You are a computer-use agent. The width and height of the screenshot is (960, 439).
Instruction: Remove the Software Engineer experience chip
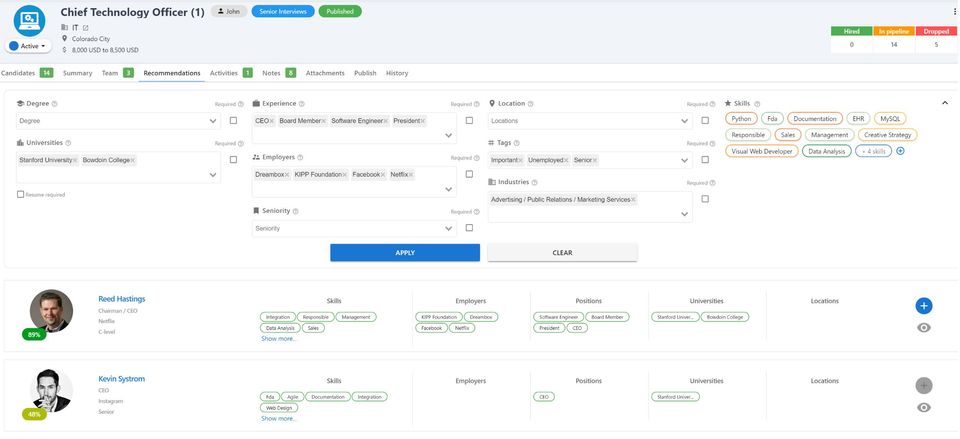point(386,121)
